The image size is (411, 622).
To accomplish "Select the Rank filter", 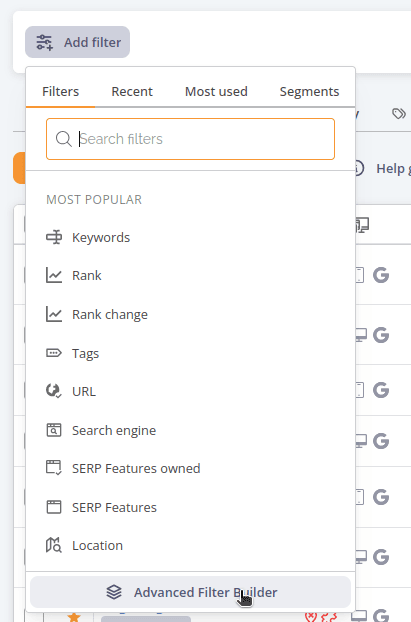I will pos(190,275).
